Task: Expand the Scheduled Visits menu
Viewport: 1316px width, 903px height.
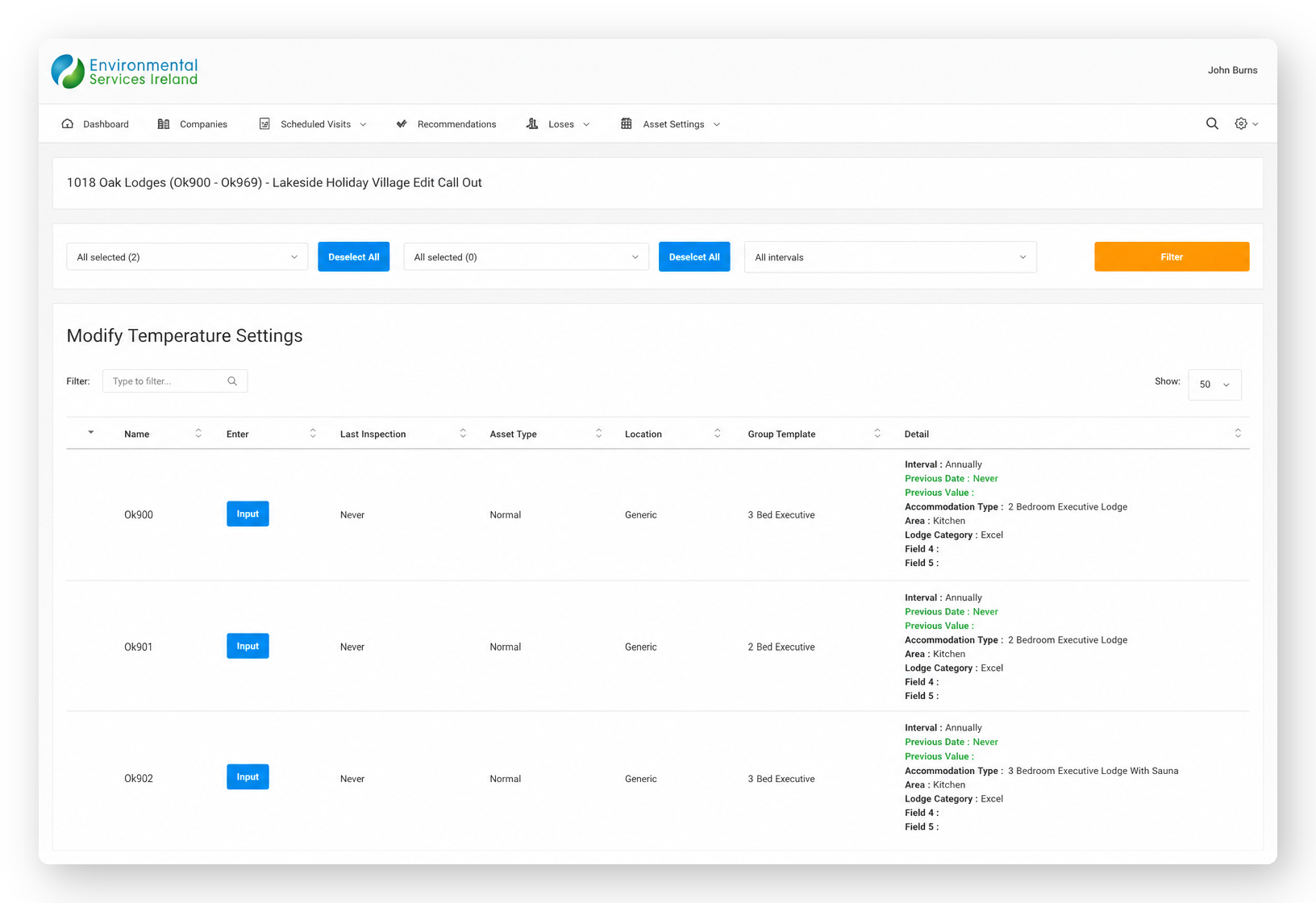Action: tap(313, 124)
